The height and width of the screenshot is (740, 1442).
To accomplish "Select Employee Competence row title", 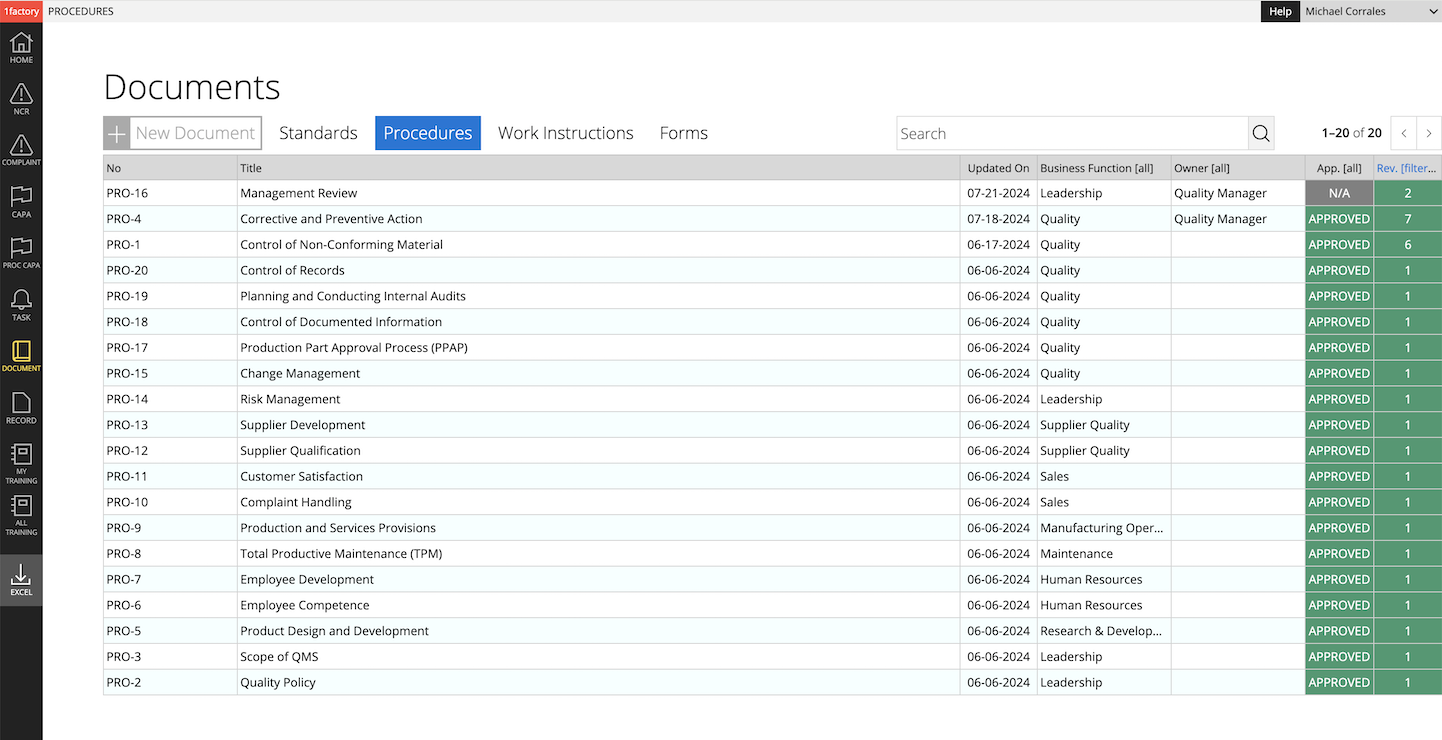I will (305, 605).
